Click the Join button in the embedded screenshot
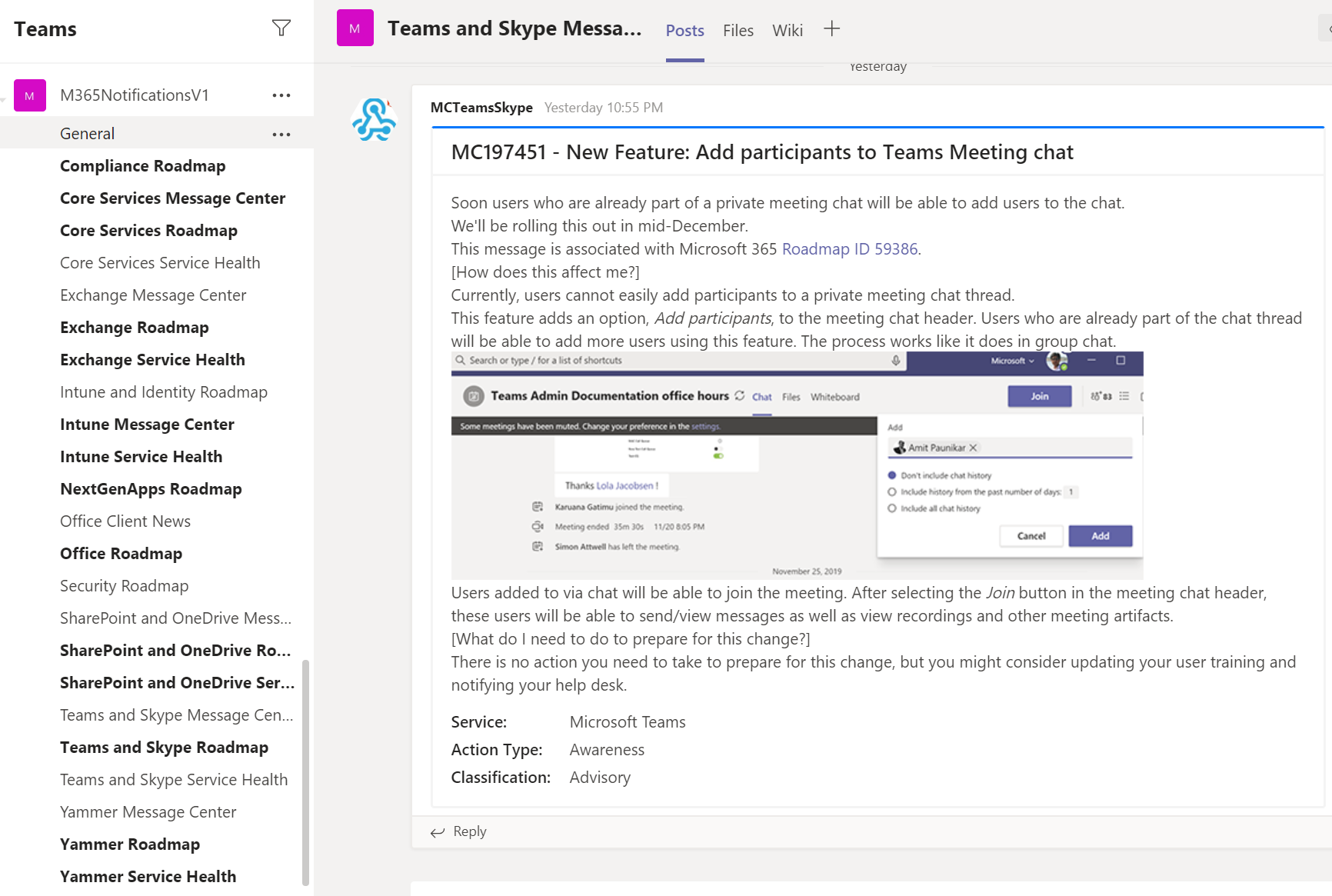The image size is (1332, 896). (x=1039, y=395)
